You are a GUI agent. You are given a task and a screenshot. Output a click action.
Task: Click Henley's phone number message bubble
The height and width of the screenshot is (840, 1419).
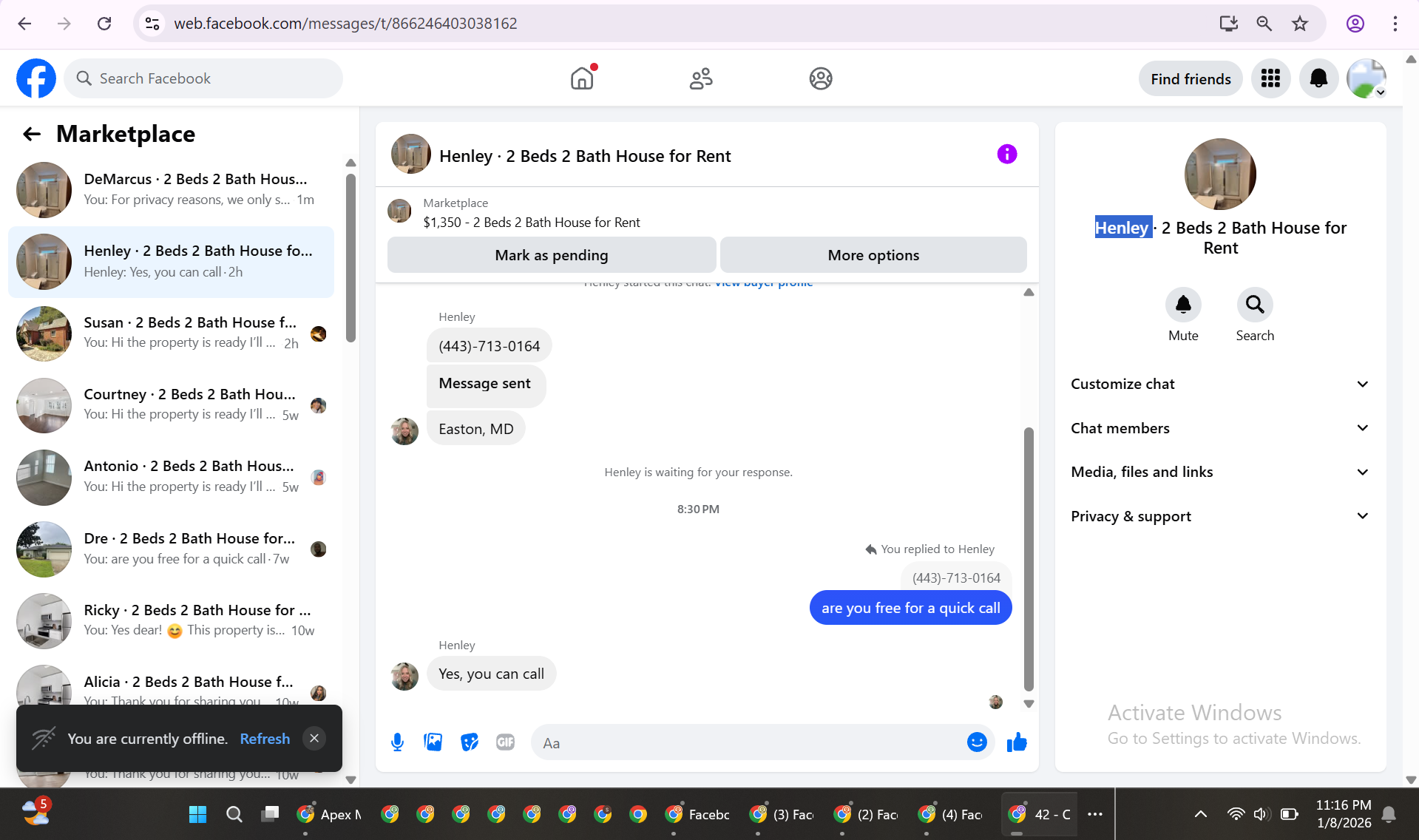coord(489,346)
